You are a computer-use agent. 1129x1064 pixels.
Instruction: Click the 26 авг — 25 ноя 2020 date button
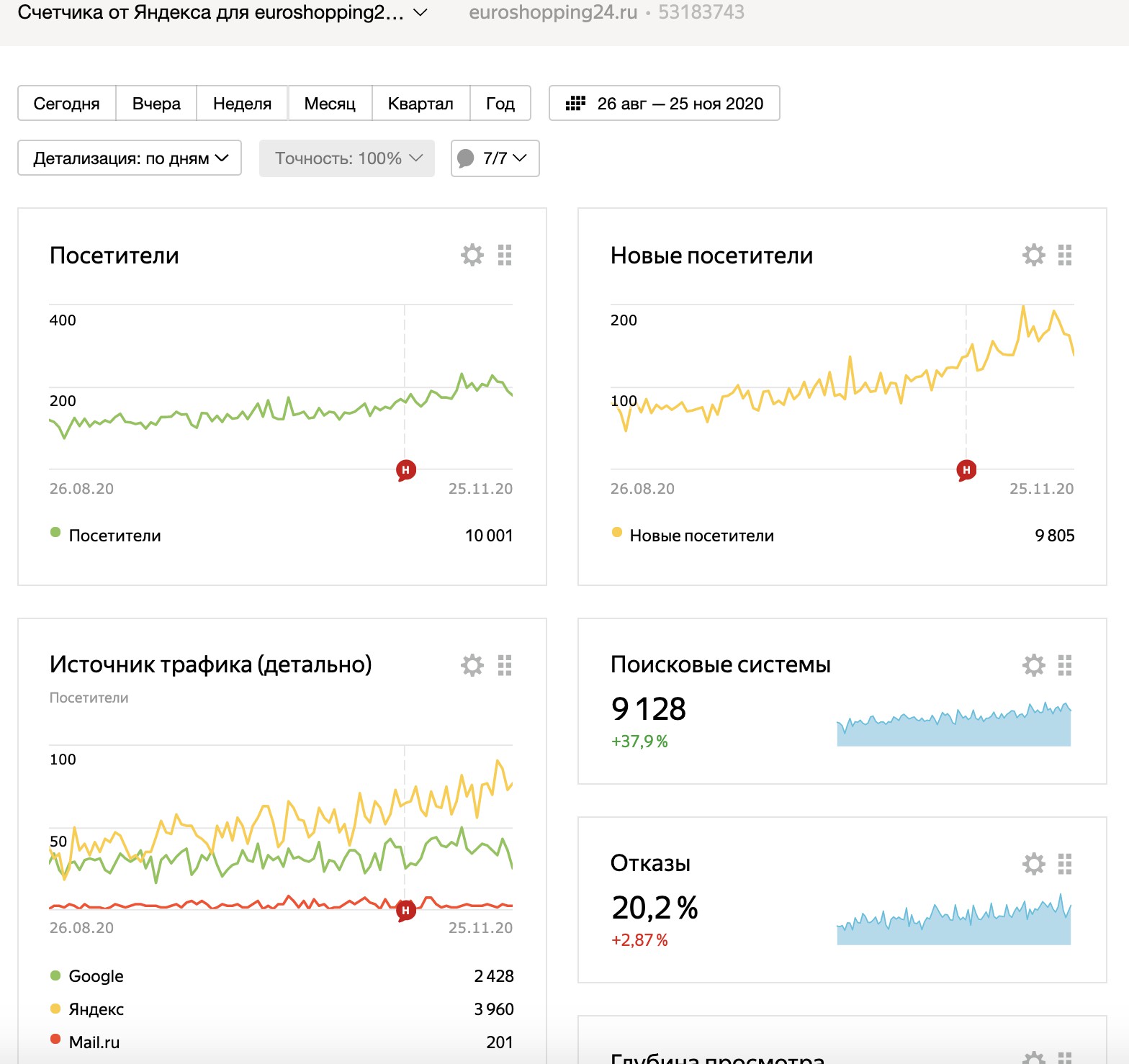tap(680, 104)
